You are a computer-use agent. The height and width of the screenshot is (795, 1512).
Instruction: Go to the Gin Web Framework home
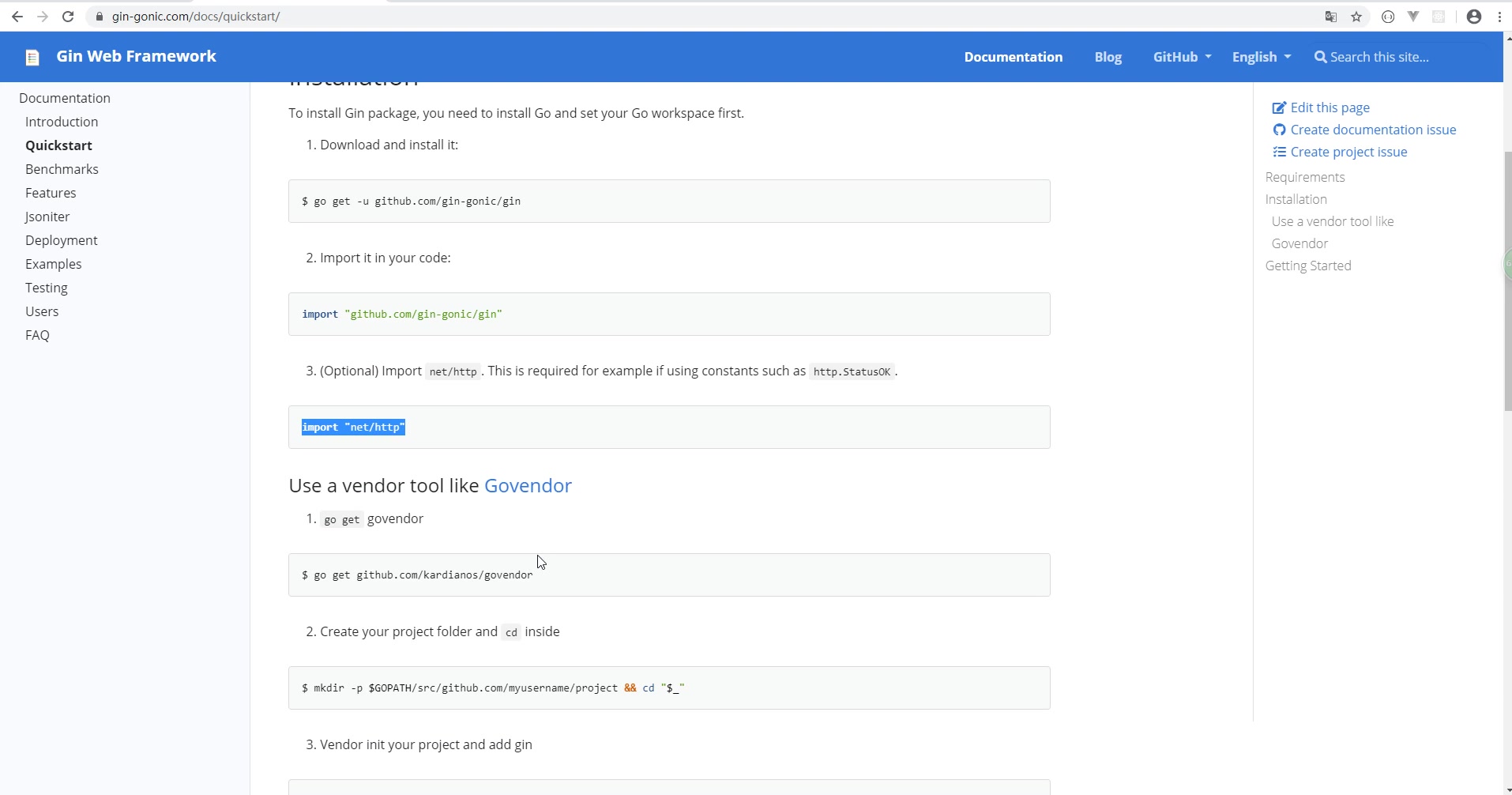coord(136,56)
